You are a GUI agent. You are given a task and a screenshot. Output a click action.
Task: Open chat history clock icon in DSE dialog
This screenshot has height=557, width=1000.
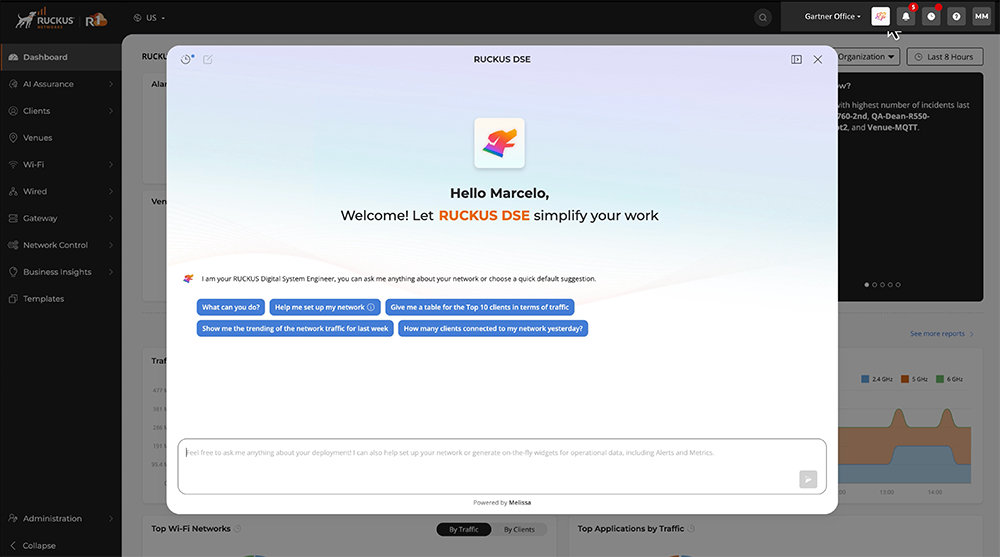[186, 59]
